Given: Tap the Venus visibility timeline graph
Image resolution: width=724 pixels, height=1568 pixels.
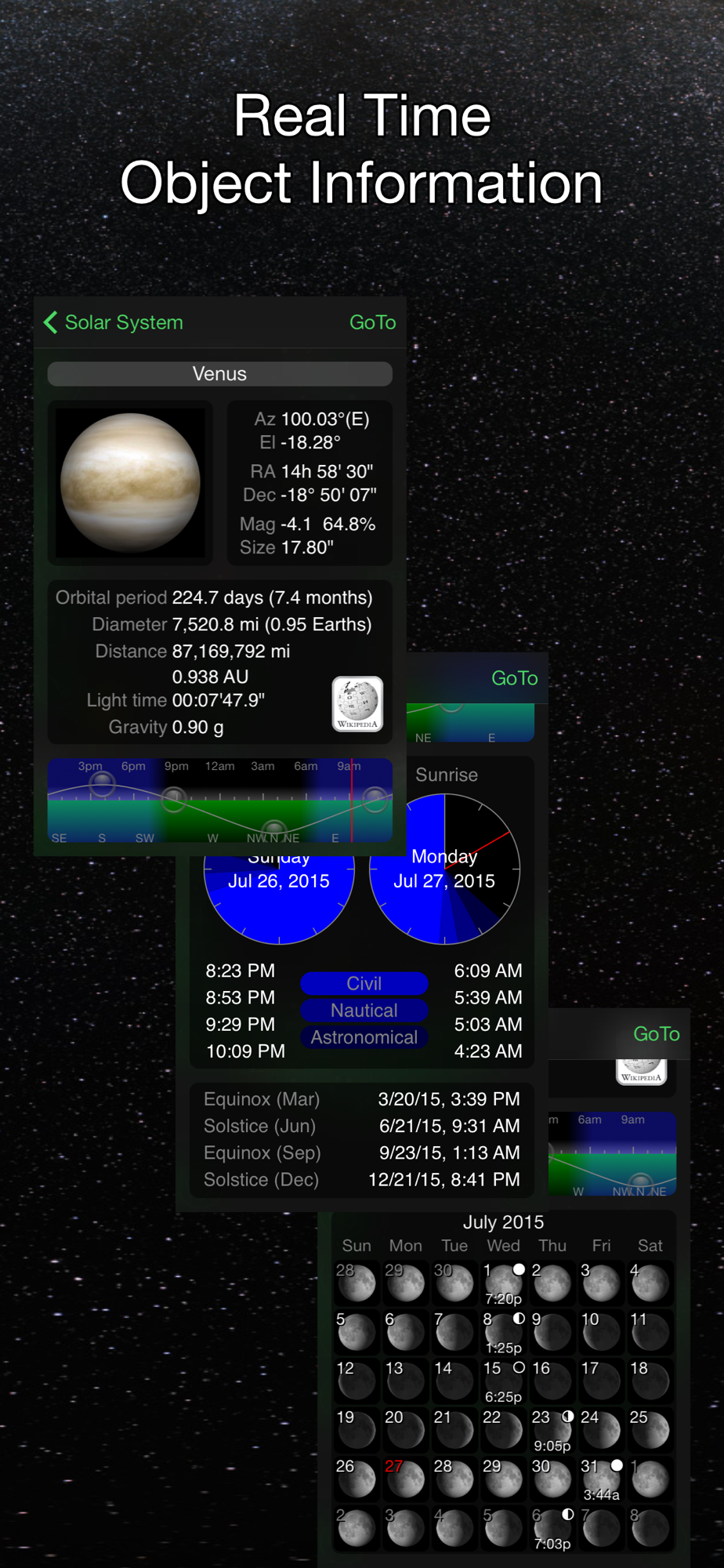Looking at the screenshot, I should click(219, 800).
